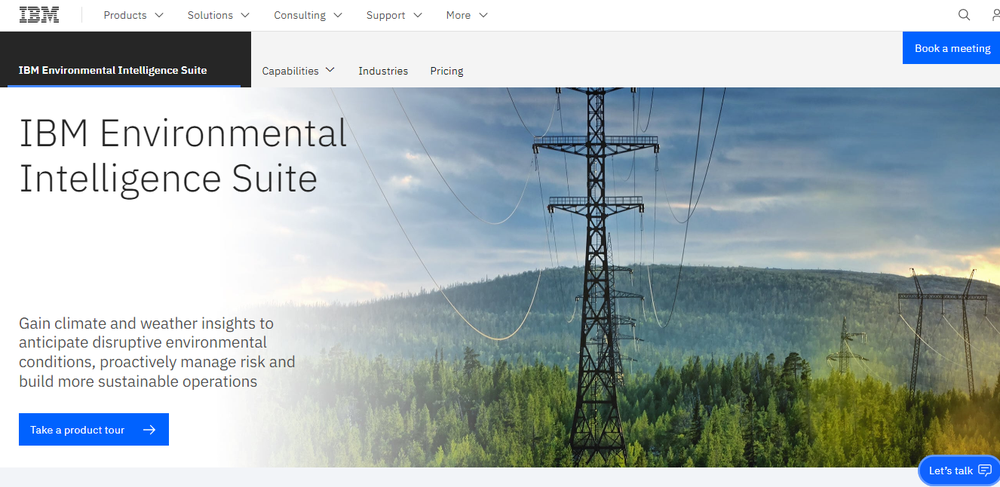Image resolution: width=1000 pixels, height=487 pixels.
Task: Open the Solutions menu
Action: [218, 15]
